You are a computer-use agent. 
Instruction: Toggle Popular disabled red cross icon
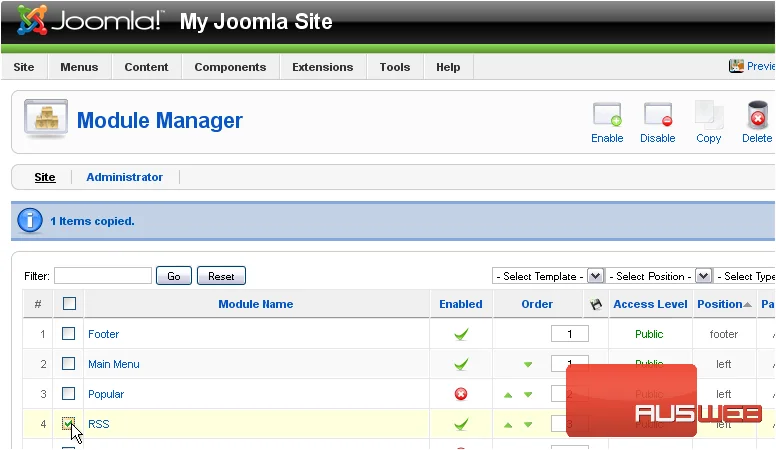(461, 394)
